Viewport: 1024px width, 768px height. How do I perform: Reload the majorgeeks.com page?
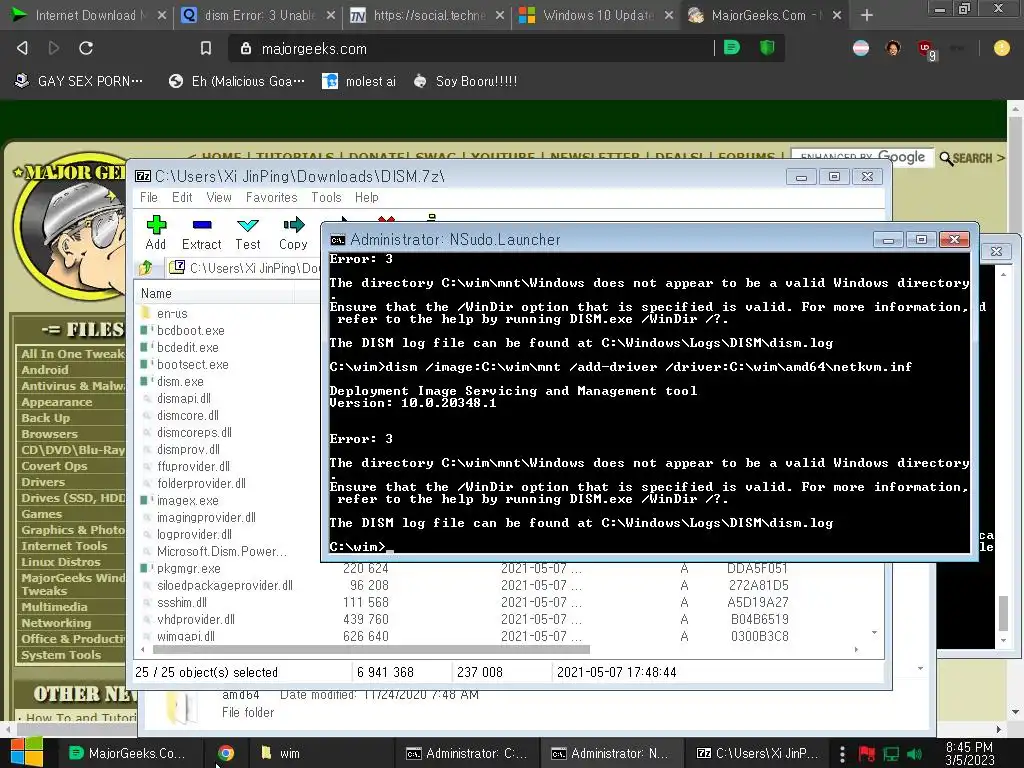86,48
